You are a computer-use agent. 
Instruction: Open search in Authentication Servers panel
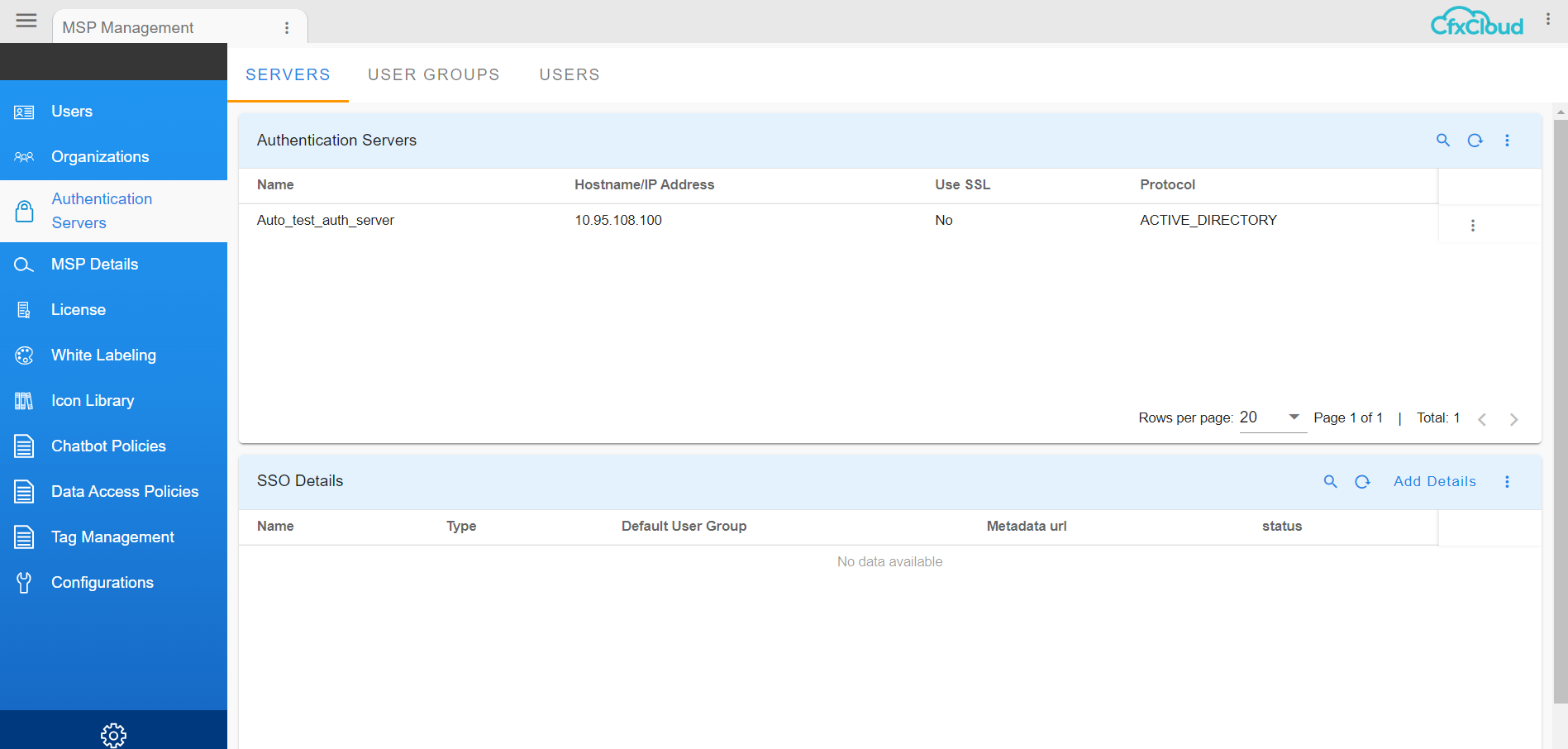1443,141
